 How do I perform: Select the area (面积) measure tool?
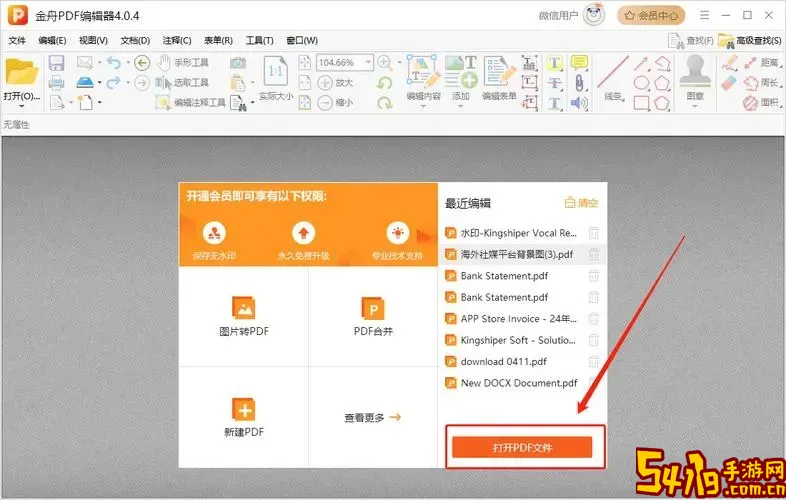(762, 103)
